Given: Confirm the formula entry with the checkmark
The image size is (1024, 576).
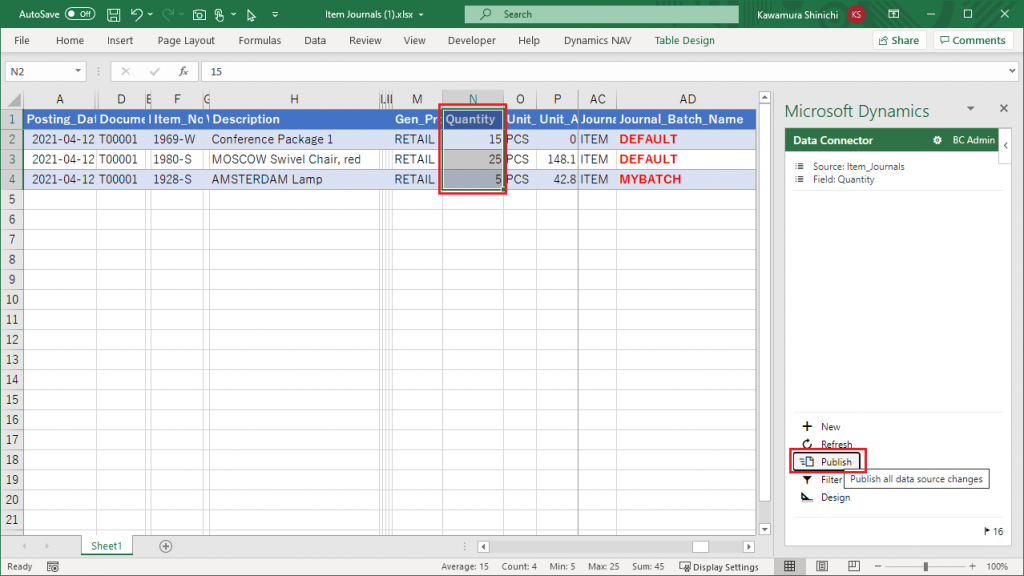Looking at the screenshot, I should tap(154, 71).
